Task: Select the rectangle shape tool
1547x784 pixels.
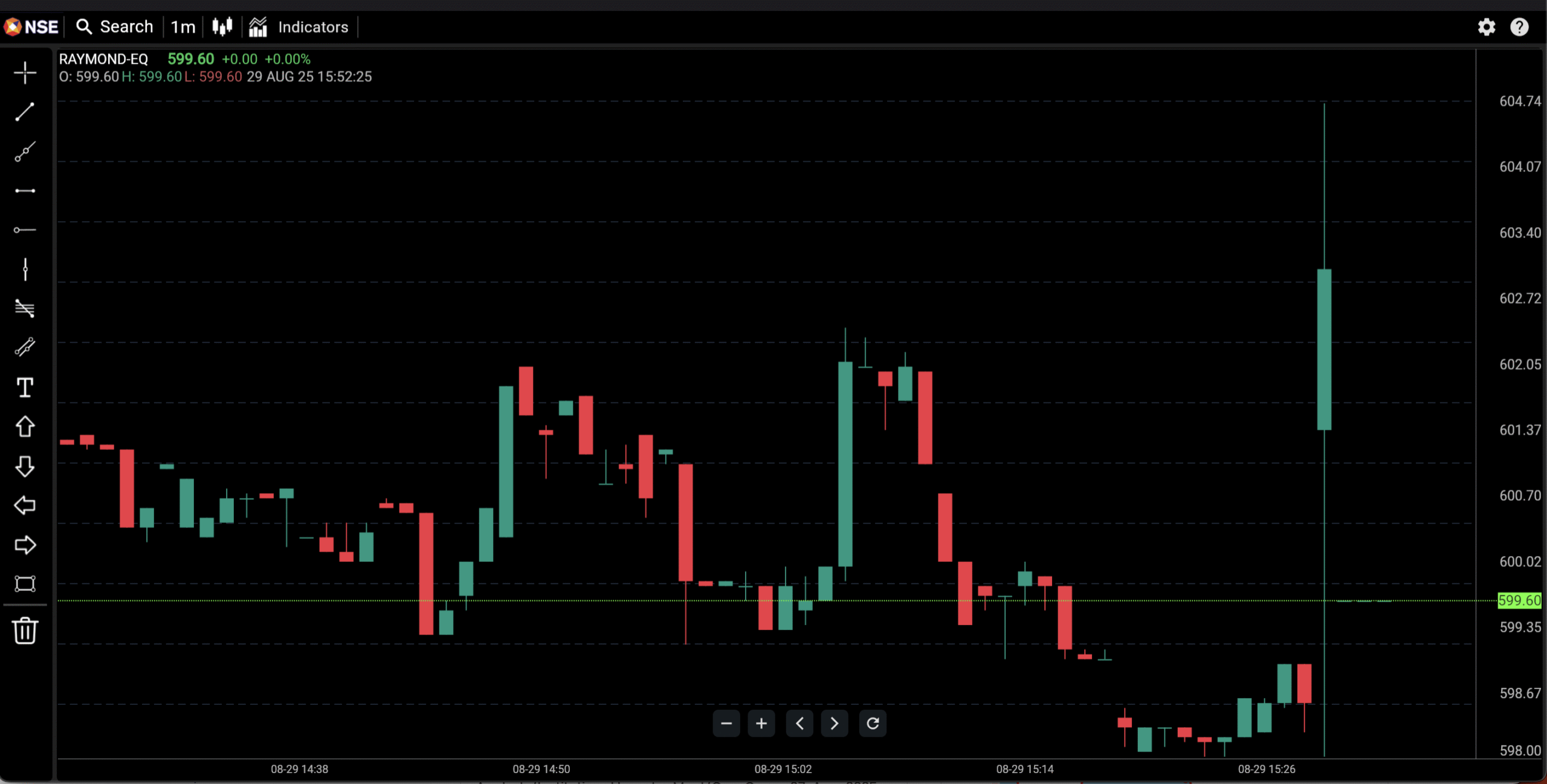Action: 25,583
